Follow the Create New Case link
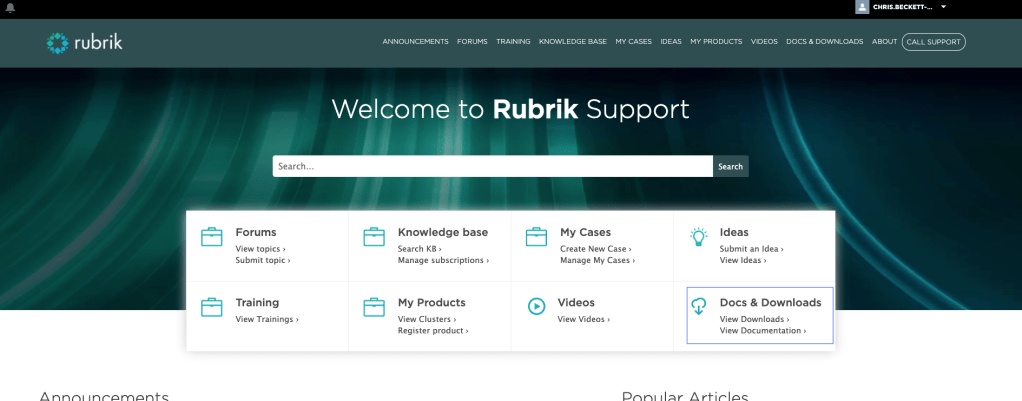The height and width of the screenshot is (401, 1022). click(595, 249)
